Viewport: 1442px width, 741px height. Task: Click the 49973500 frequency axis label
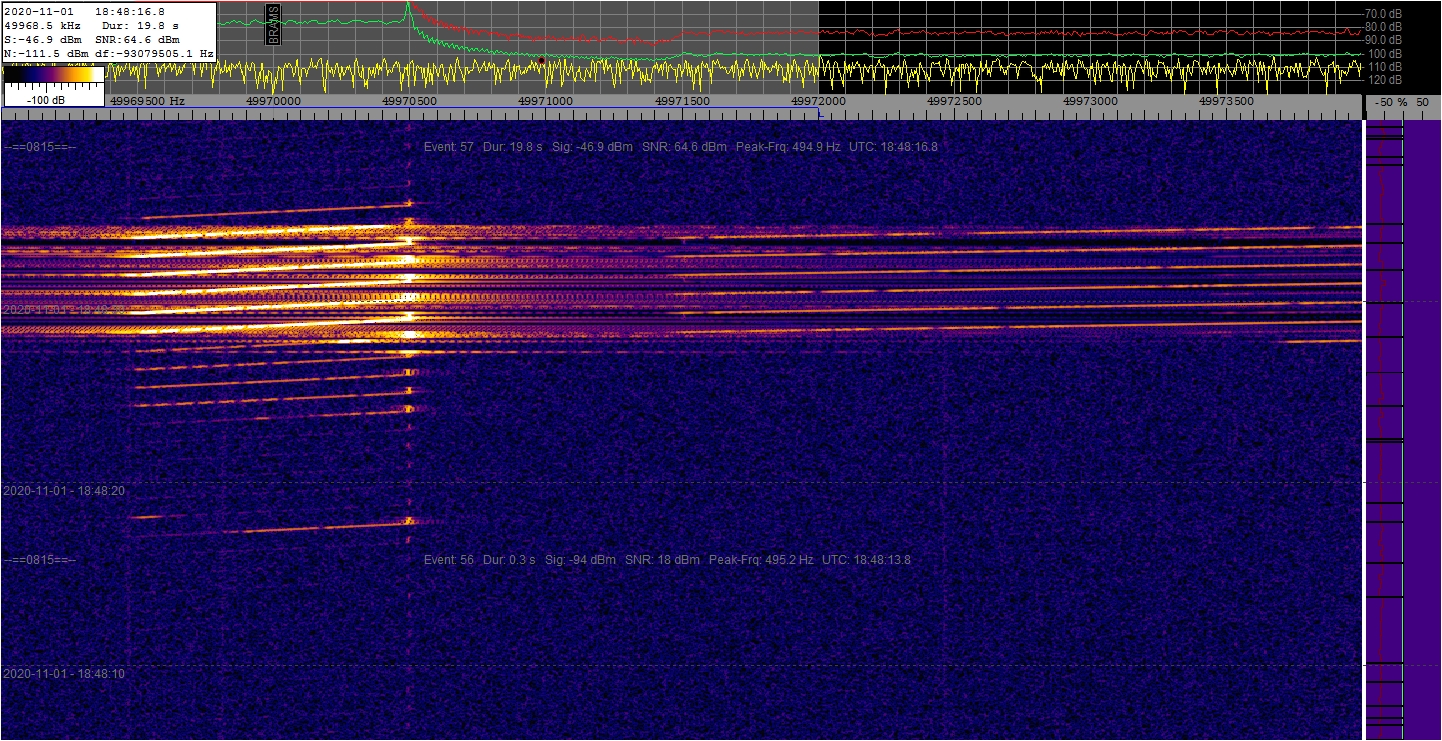[x=1227, y=101]
